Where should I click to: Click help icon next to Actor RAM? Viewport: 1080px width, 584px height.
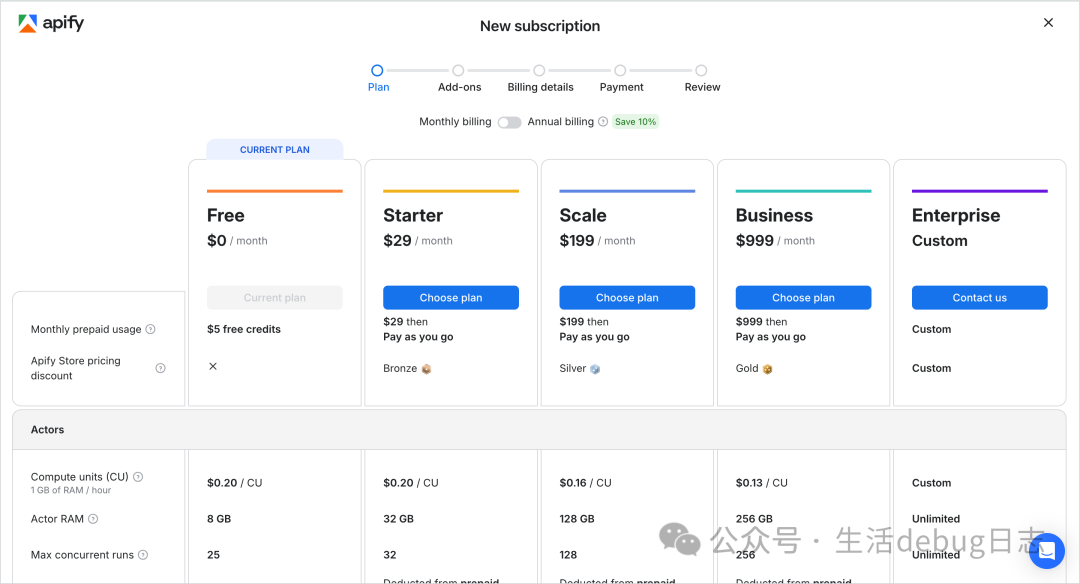[x=93, y=519]
